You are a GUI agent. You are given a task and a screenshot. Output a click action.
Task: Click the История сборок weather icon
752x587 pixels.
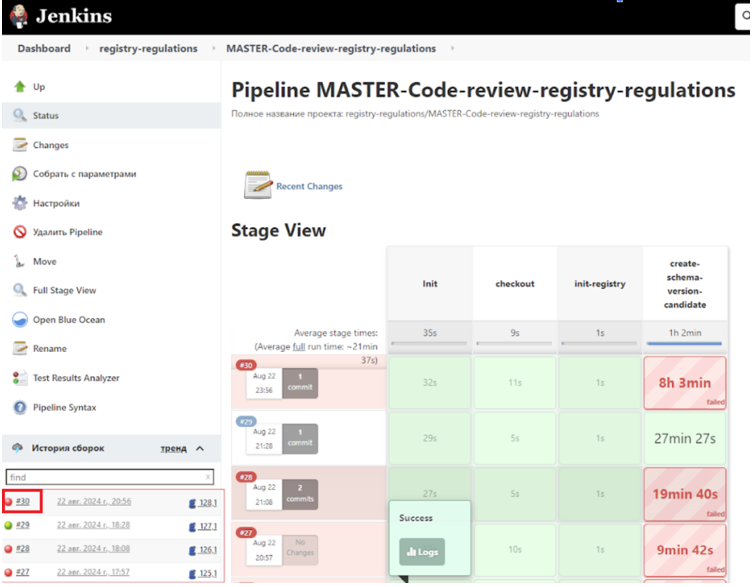point(18,447)
